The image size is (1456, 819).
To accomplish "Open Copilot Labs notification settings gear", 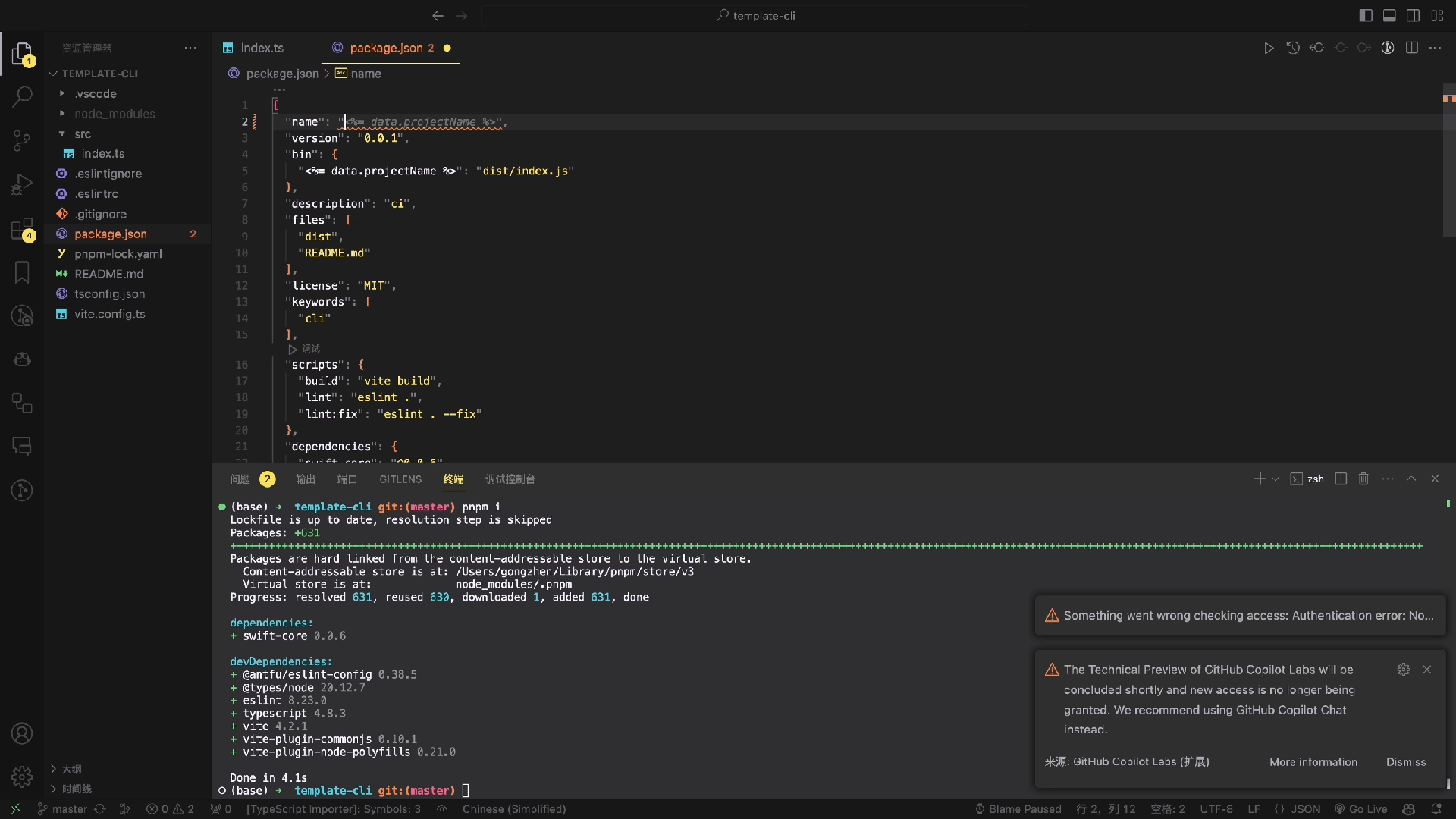I will click(1404, 670).
